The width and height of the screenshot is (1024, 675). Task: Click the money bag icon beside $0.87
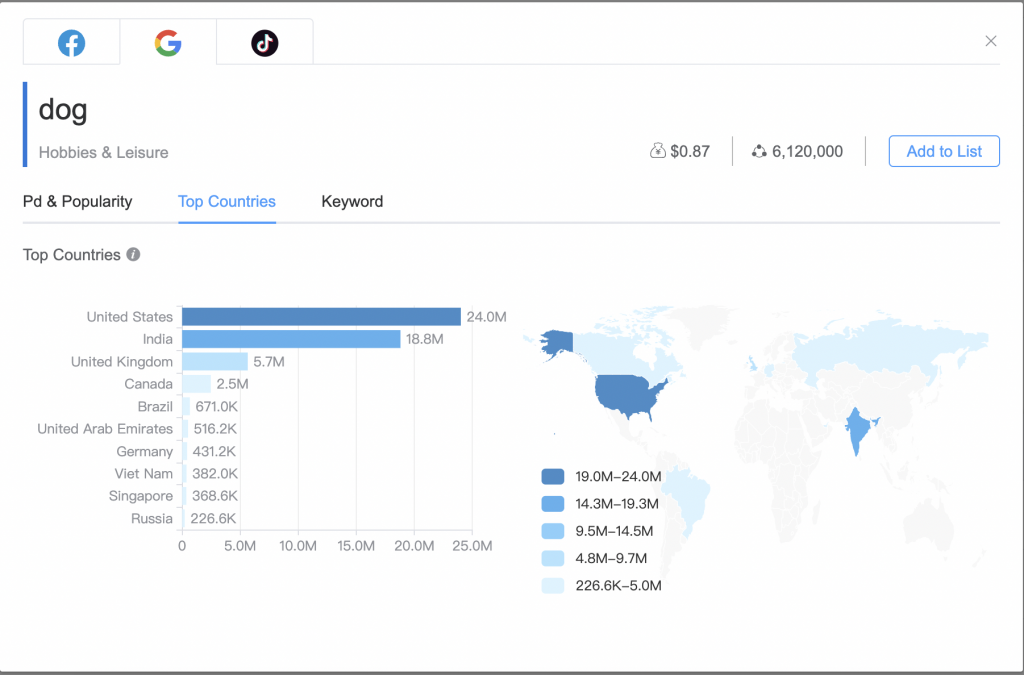click(658, 150)
